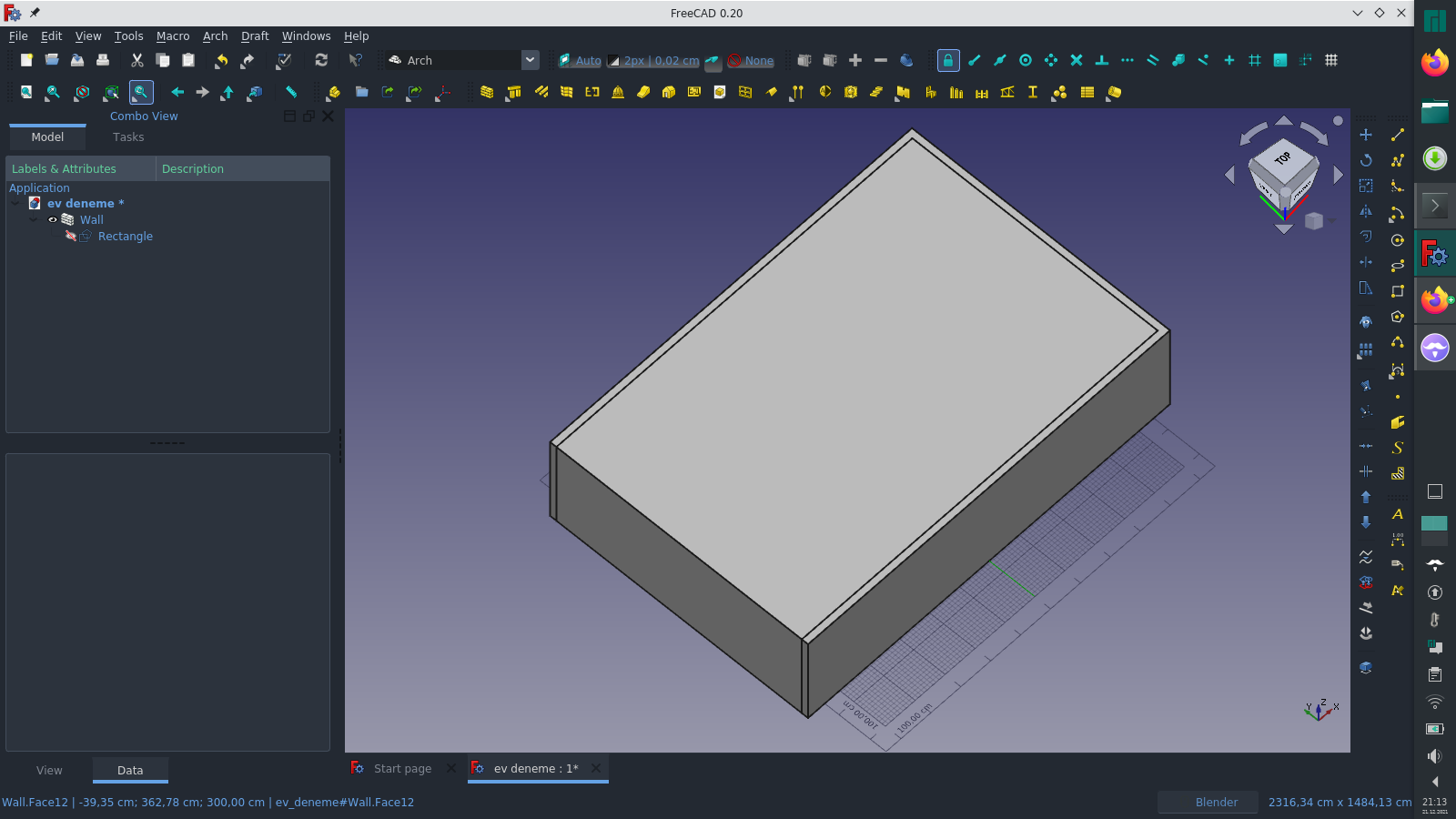1456x819 pixels.
Task: Click the Fit All zoom icon
Action: (26, 92)
